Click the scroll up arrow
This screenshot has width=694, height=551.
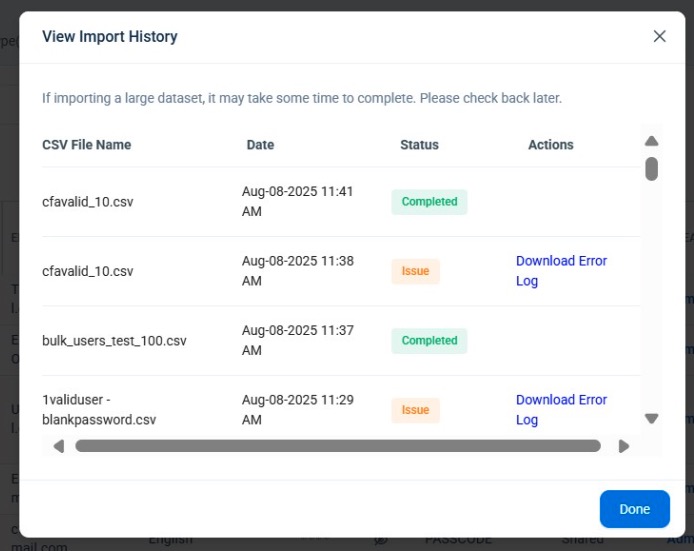point(652,141)
